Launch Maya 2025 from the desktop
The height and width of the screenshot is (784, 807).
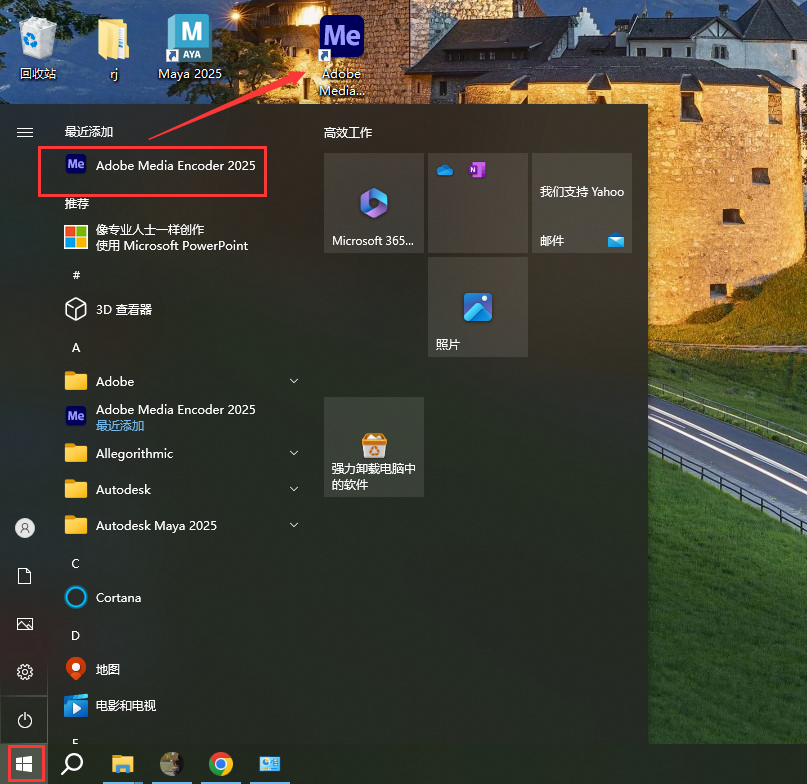189,45
